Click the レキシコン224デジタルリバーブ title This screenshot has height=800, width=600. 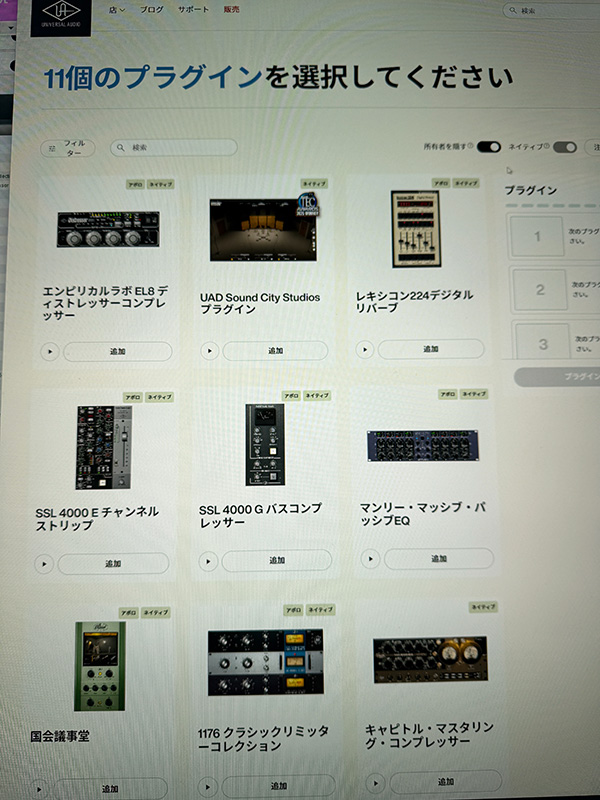[x=414, y=301]
